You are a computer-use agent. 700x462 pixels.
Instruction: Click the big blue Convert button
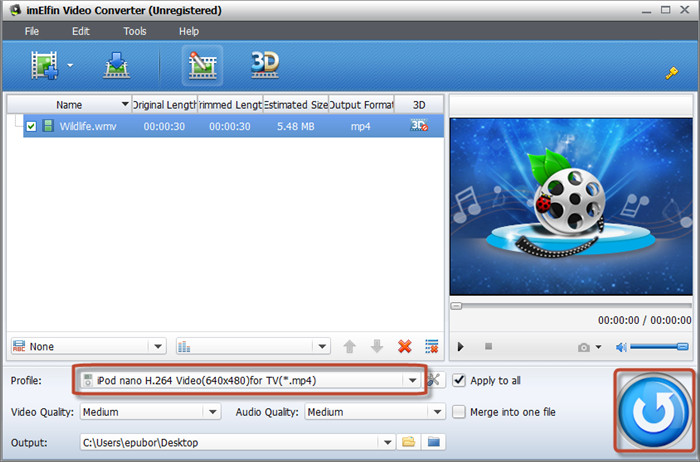point(654,411)
